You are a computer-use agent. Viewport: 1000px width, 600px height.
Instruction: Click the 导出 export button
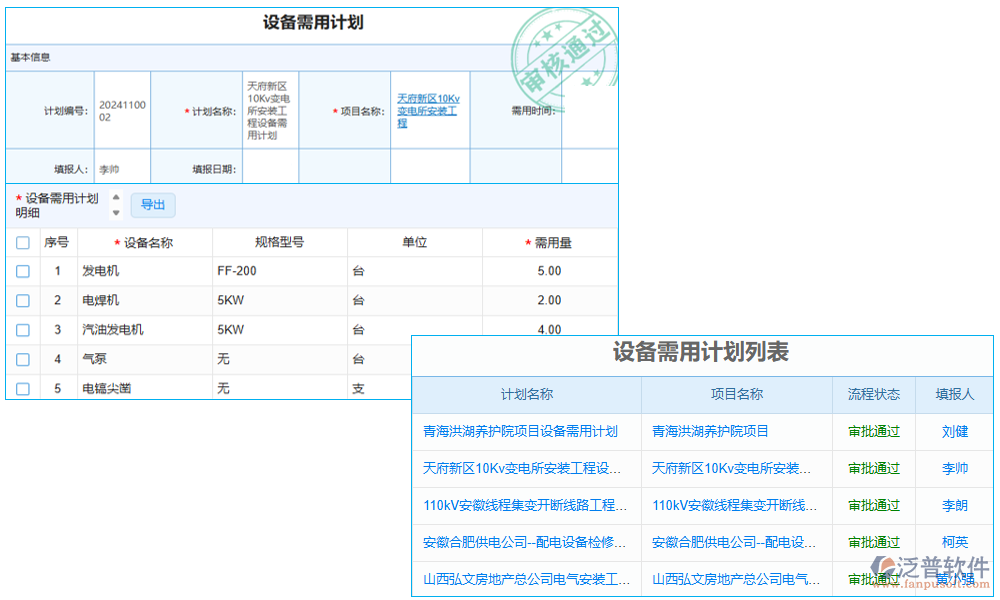pyautogui.click(x=153, y=204)
